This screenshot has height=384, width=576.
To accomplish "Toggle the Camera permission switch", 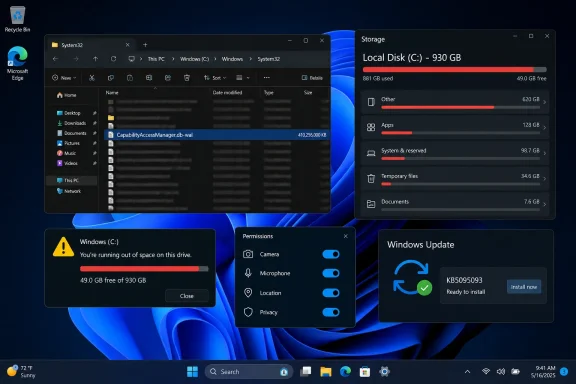I will click(x=331, y=254).
